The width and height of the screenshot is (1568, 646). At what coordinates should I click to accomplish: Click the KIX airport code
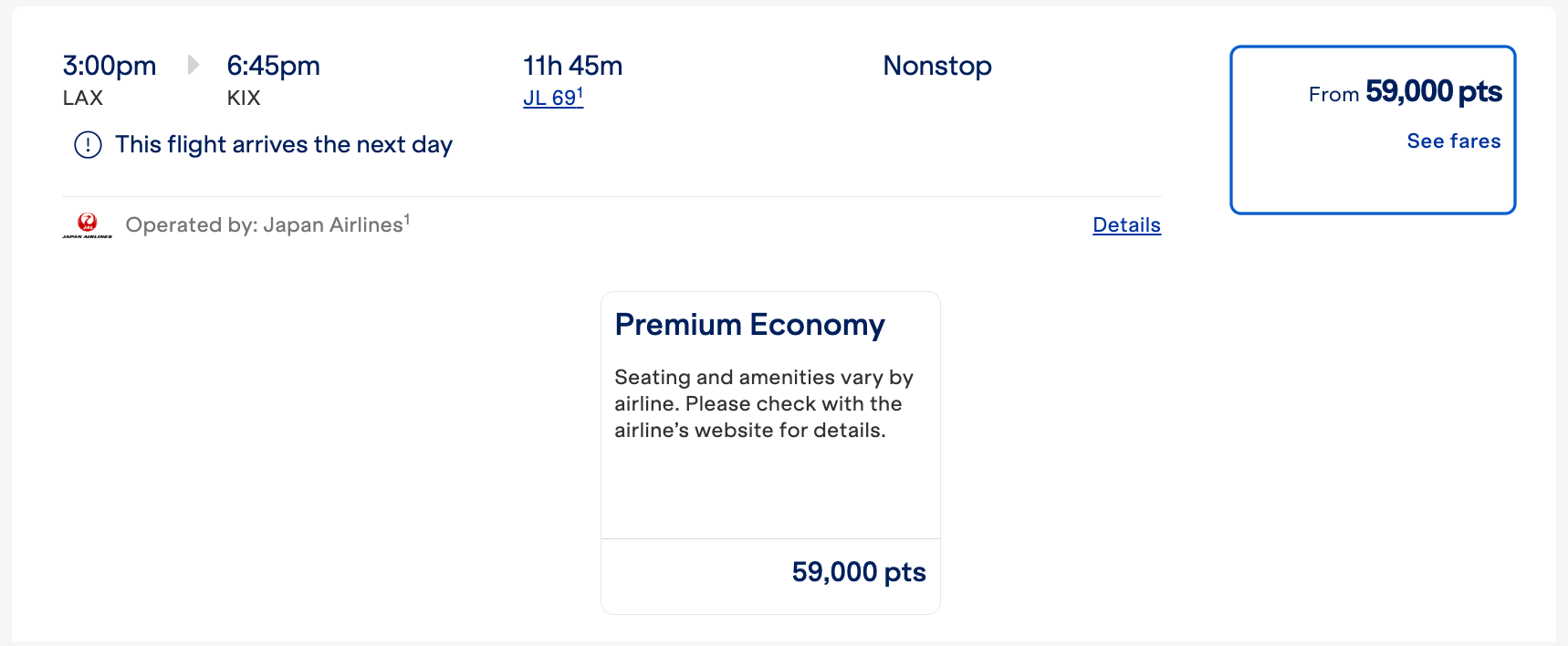[243, 98]
